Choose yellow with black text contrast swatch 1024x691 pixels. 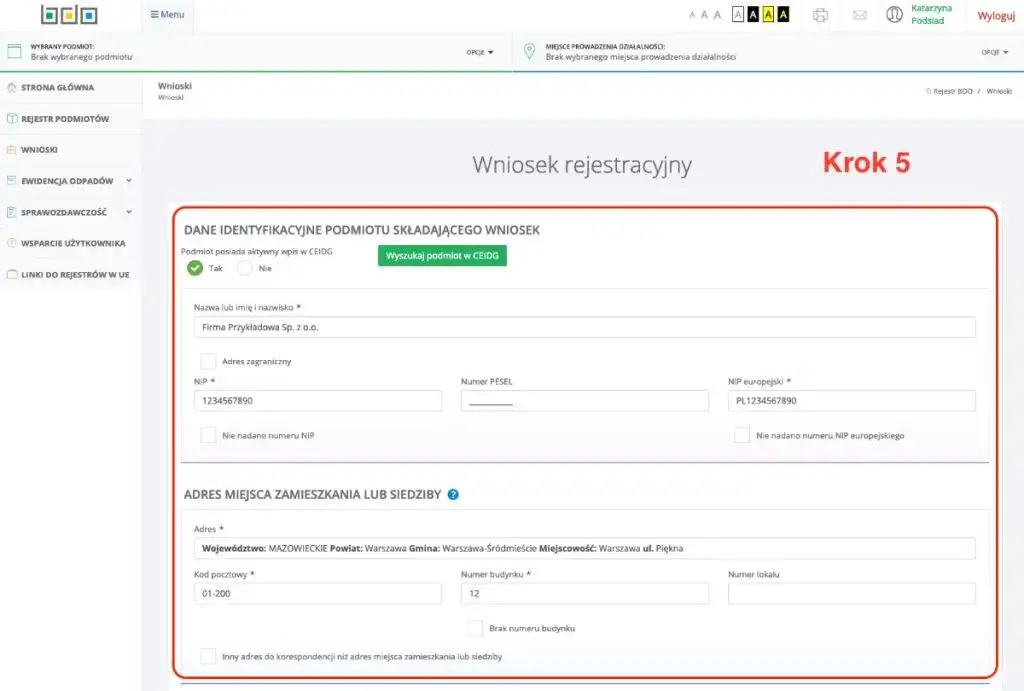(768, 14)
